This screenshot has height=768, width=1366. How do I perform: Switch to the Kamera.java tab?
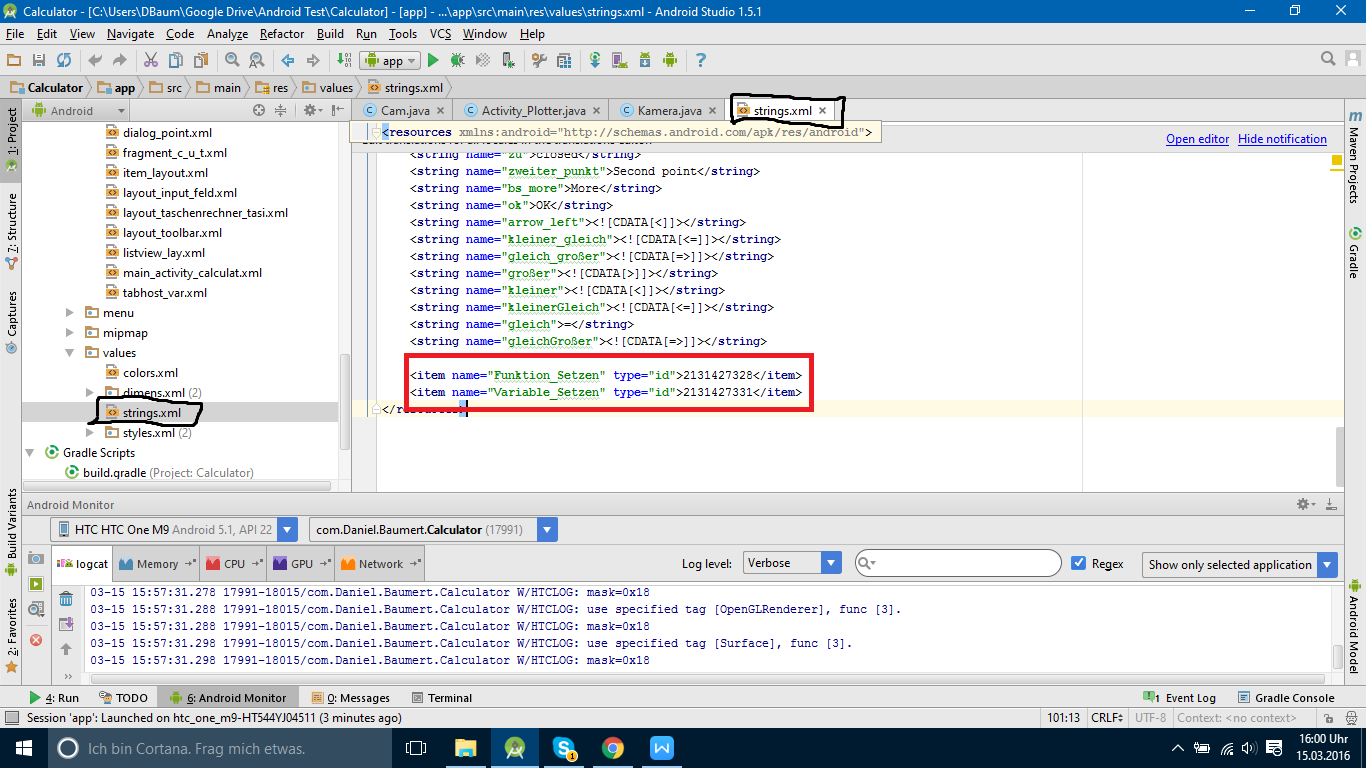(669, 111)
